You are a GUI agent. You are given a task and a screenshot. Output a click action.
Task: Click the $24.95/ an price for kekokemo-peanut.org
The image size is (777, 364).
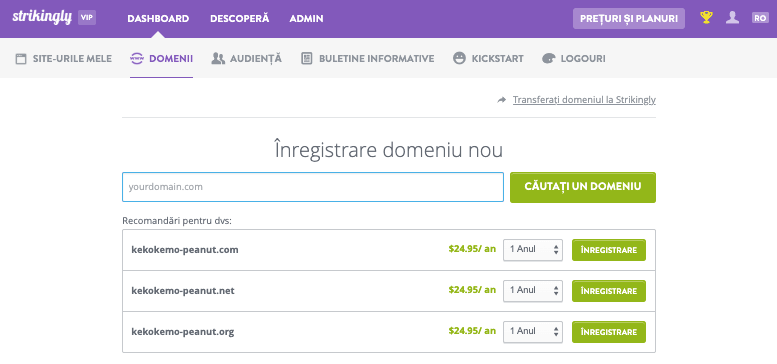point(472,331)
